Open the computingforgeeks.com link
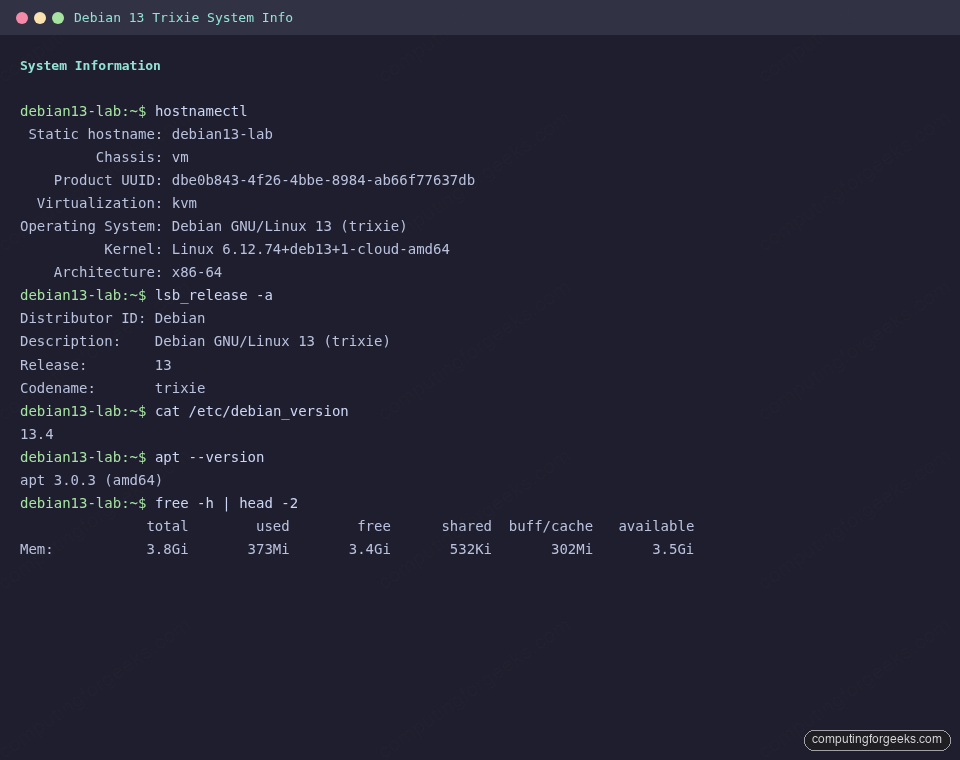 [x=876, y=740]
